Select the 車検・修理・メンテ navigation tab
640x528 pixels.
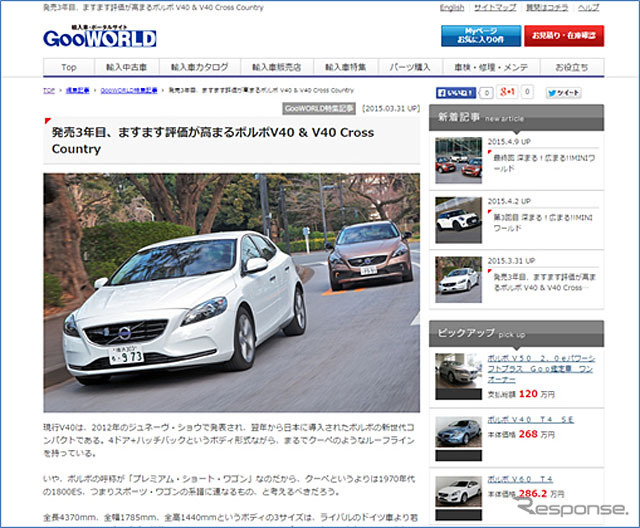(491, 67)
